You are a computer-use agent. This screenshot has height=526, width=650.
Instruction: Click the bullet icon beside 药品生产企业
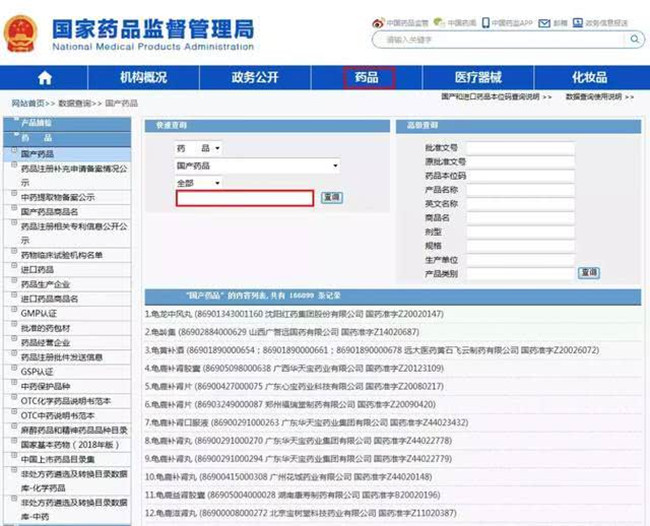tap(14, 281)
